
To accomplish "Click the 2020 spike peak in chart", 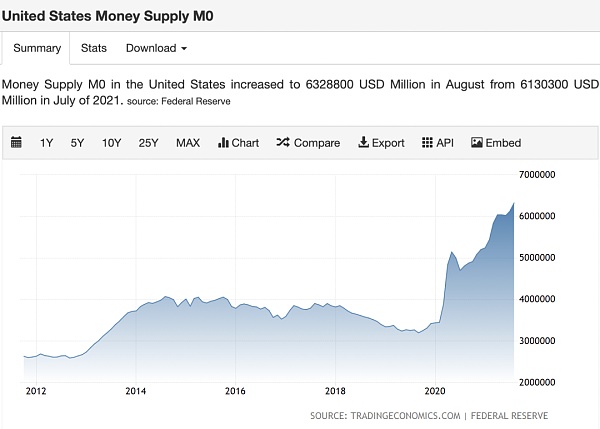I will pyautogui.click(x=452, y=251).
